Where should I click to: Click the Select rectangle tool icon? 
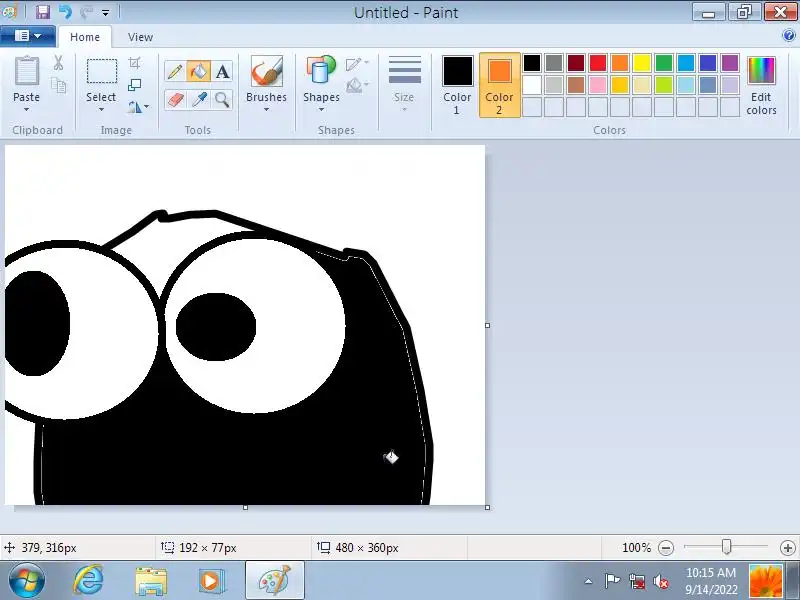pyautogui.click(x=102, y=71)
